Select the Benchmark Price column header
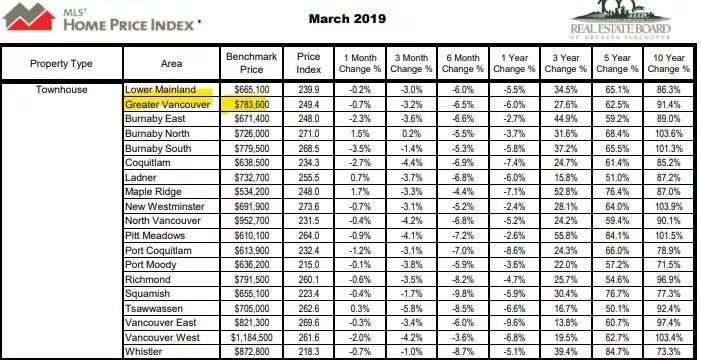This screenshot has width=701, height=360. (251, 63)
